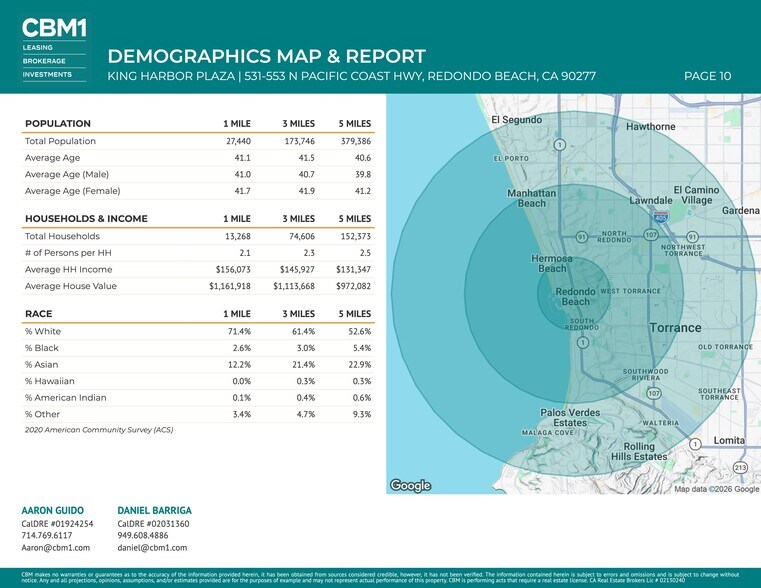Click the Palos Verdes Estates label

coord(570,418)
